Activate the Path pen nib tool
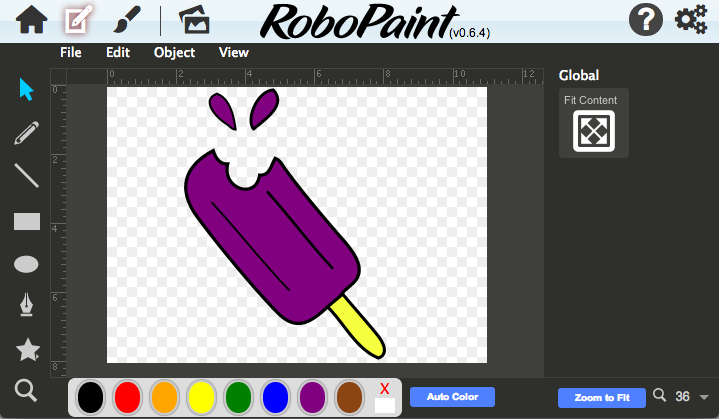This screenshot has width=719, height=419. (x=26, y=305)
